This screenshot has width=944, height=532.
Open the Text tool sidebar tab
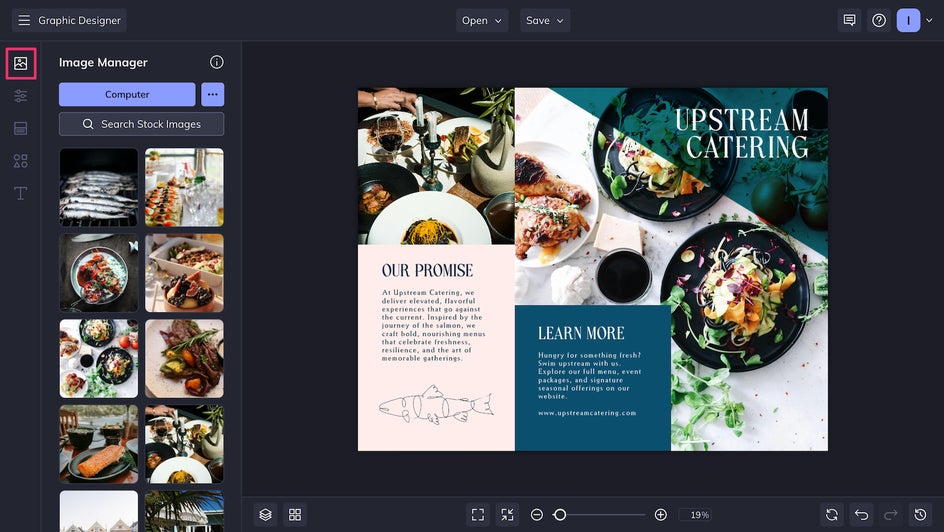click(20, 193)
